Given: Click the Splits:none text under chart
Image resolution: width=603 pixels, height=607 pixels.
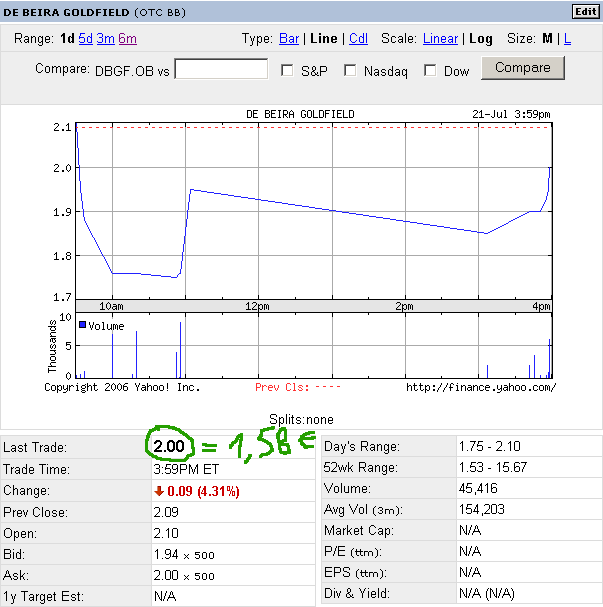Looking at the screenshot, I should [x=301, y=420].
